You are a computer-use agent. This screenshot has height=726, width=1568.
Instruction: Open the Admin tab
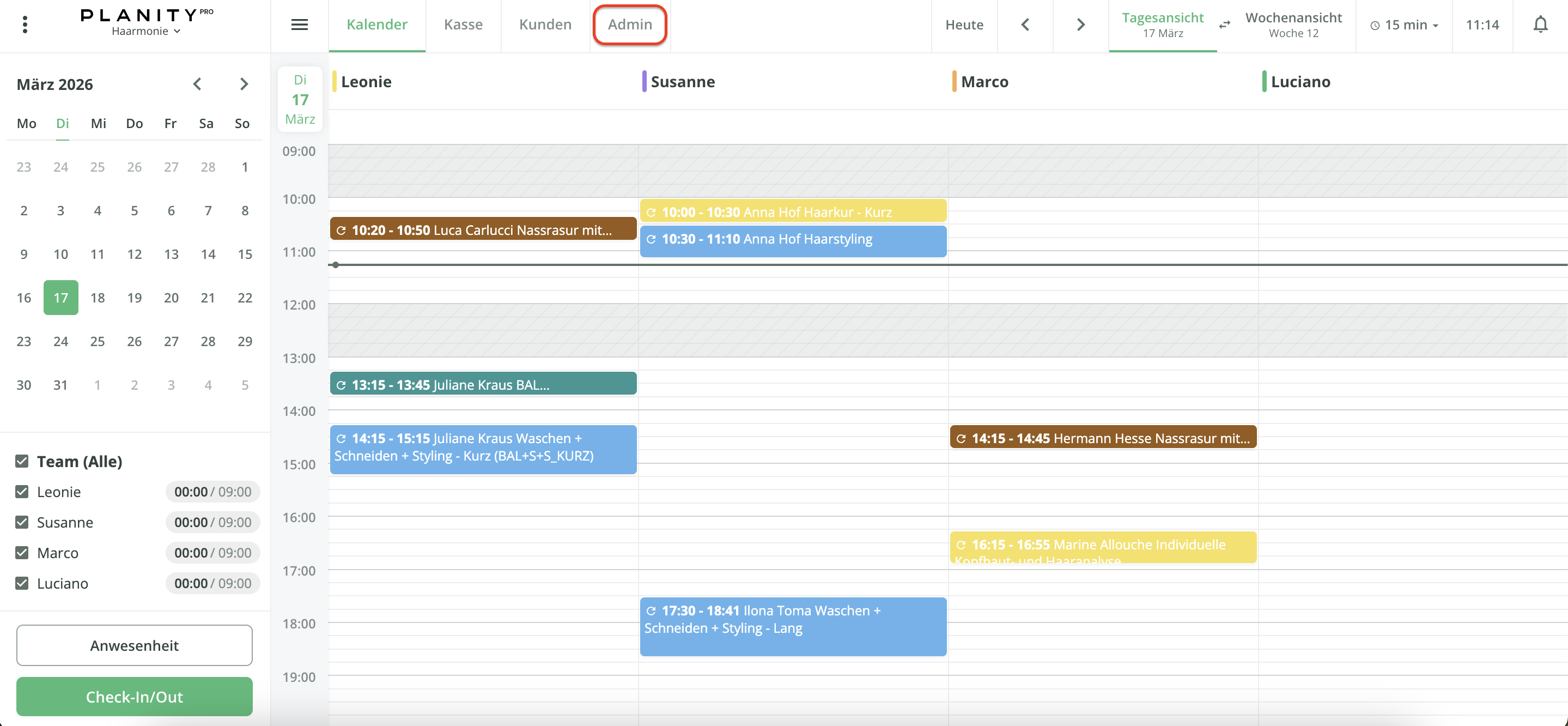pyautogui.click(x=629, y=25)
